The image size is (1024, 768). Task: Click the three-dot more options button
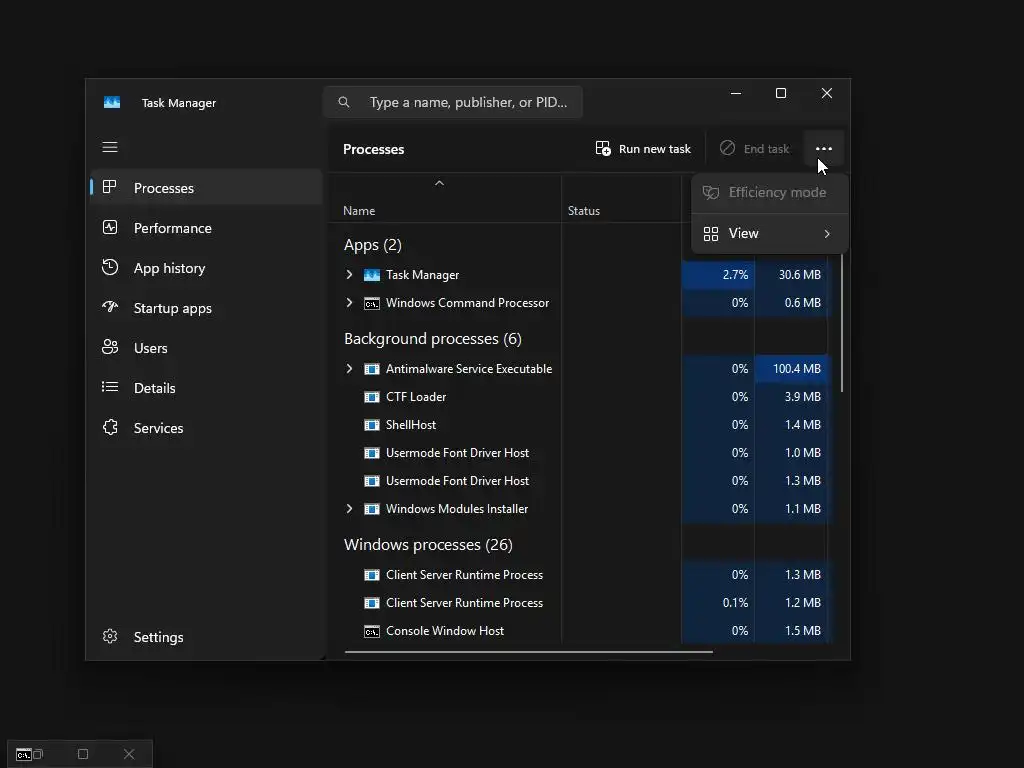coord(824,149)
